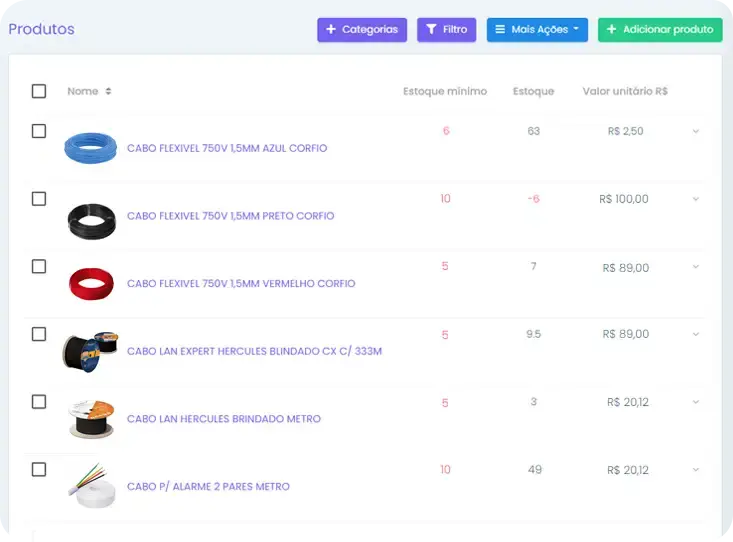The image size is (733, 542).
Task: Toggle the select-all checkbox in table header
Action: 39,91
